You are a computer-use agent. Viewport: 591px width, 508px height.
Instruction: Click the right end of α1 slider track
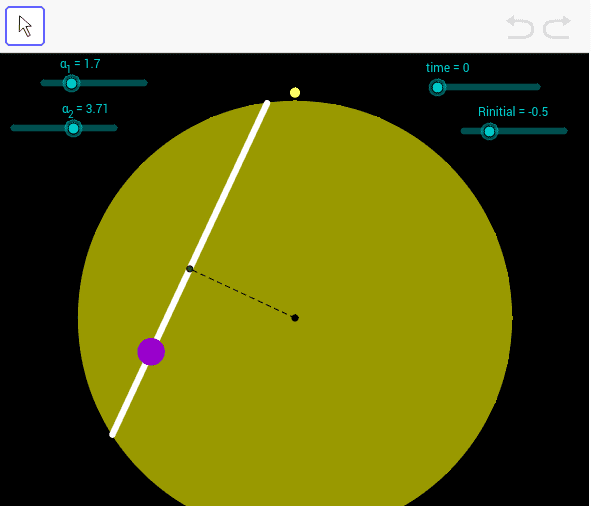[x=145, y=83]
